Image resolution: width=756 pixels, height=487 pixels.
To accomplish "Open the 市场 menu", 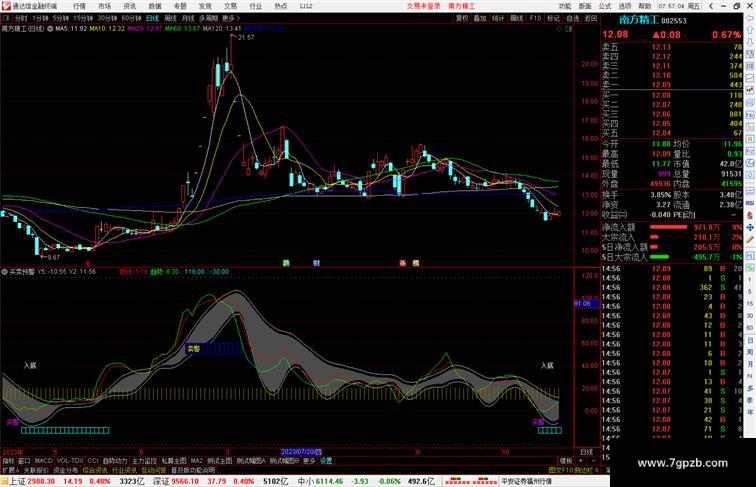I will coord(104,6).
